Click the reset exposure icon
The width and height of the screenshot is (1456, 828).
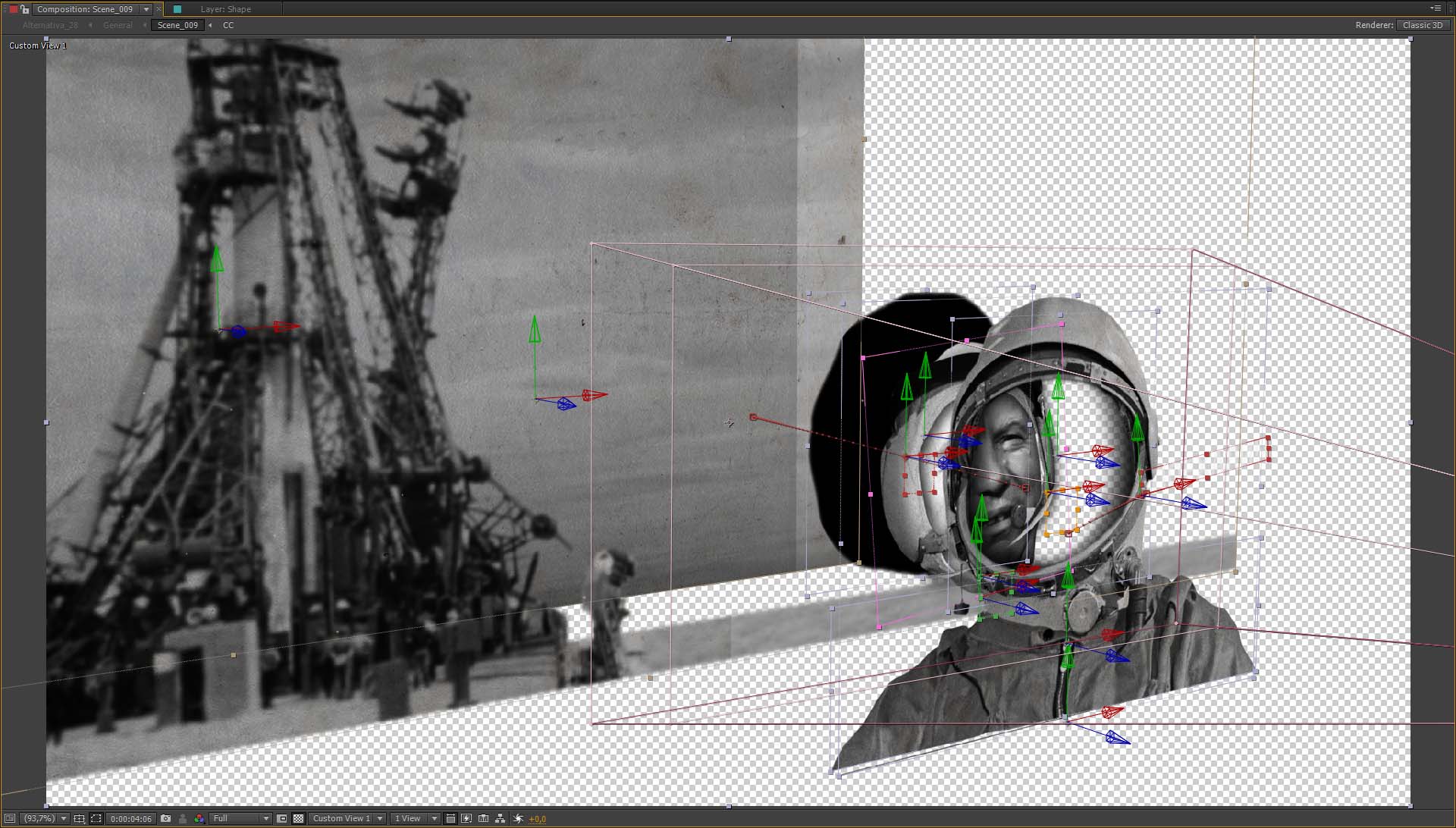point(519,818)
